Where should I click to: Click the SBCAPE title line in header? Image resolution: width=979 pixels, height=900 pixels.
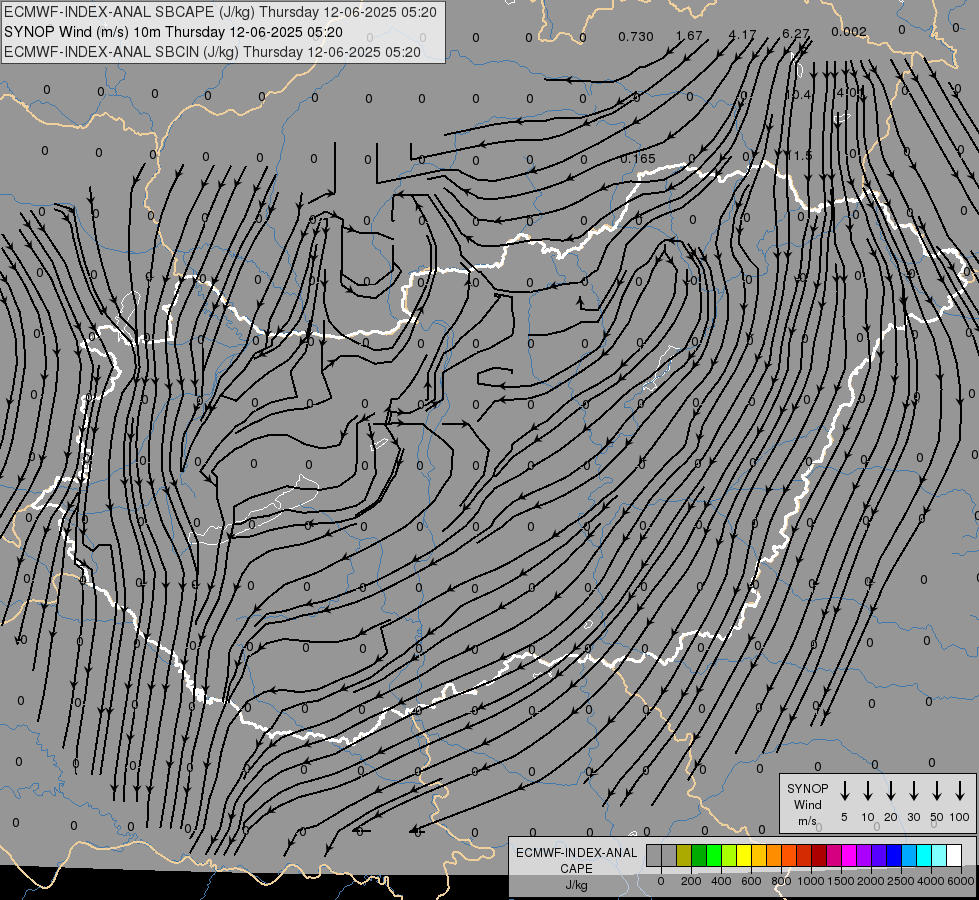pyautogui.click(x=220, y=12)
